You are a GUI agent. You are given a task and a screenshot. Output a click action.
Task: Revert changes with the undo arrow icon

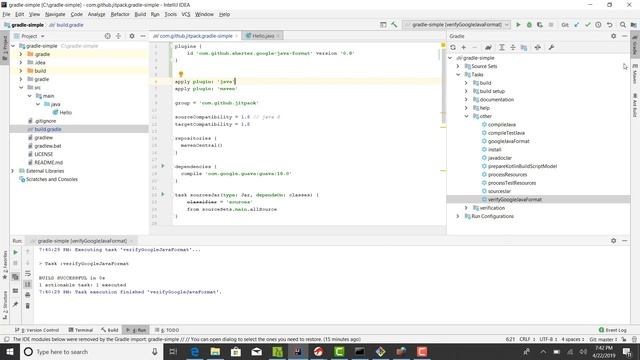tap(609, 25)
